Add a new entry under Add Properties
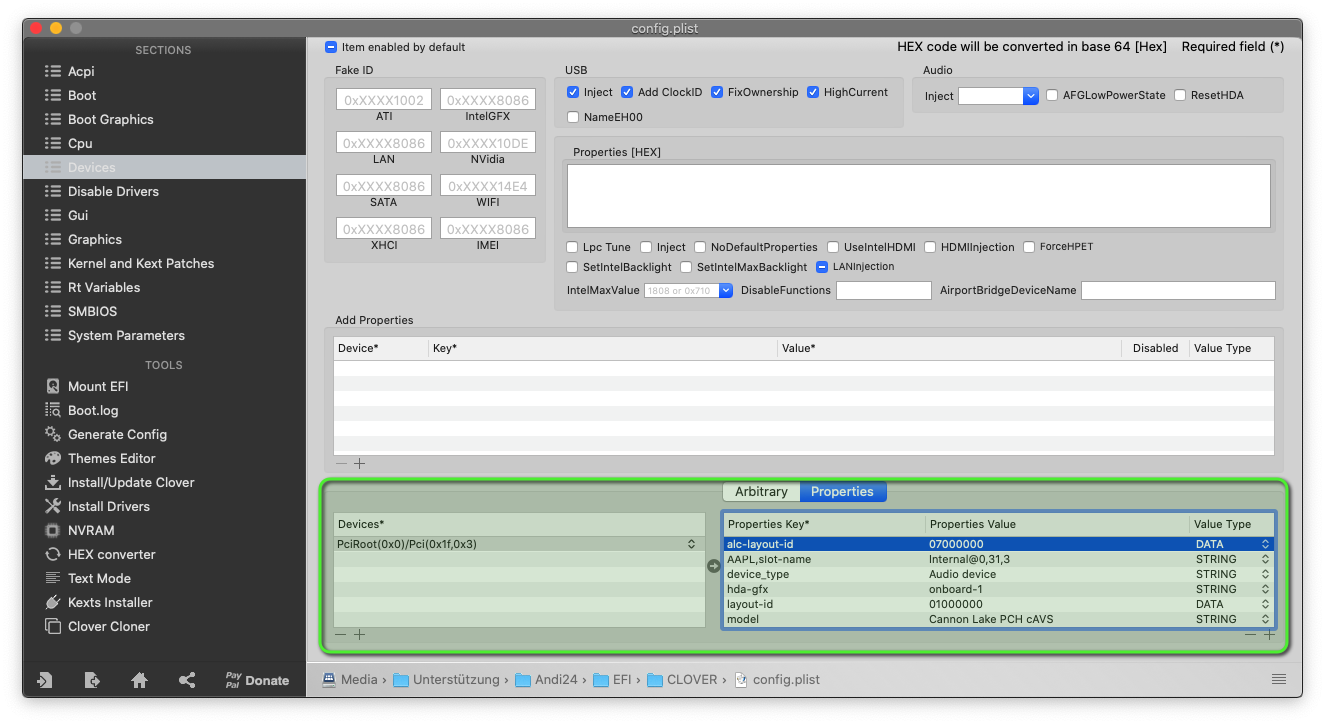Image resolution: width=1325 pixels, height=724 pixels. click(x=360, y=464)
